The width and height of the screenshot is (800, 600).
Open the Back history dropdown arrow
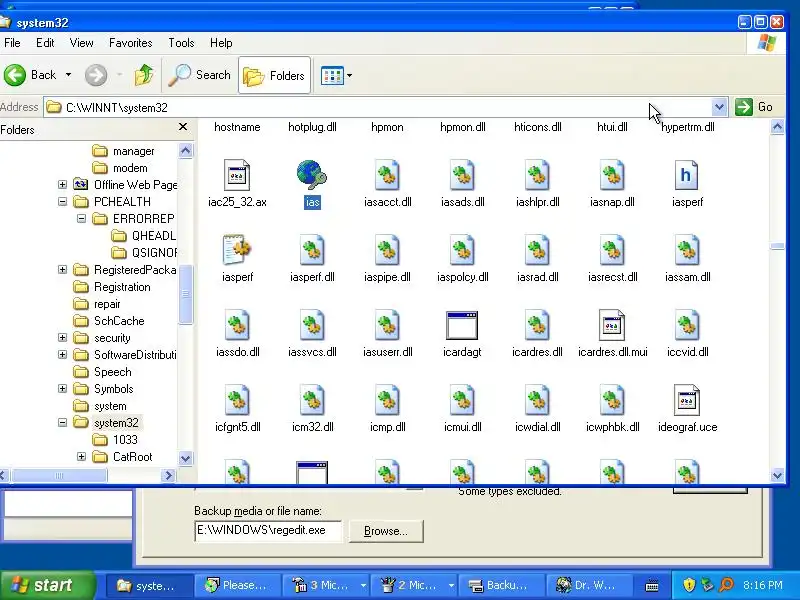click(68, 76)
